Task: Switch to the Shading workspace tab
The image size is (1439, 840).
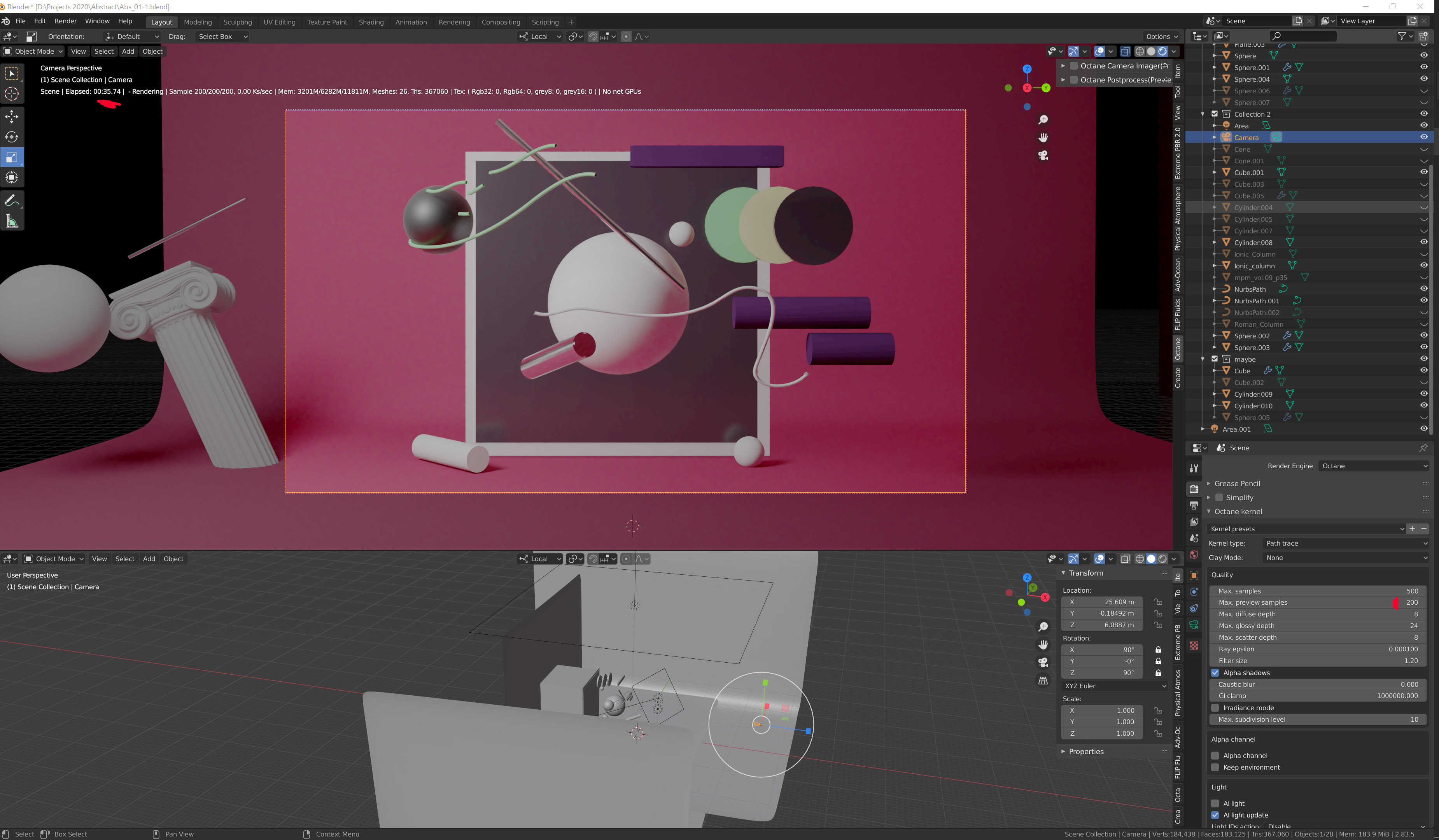Action: (x=371, y=22)
